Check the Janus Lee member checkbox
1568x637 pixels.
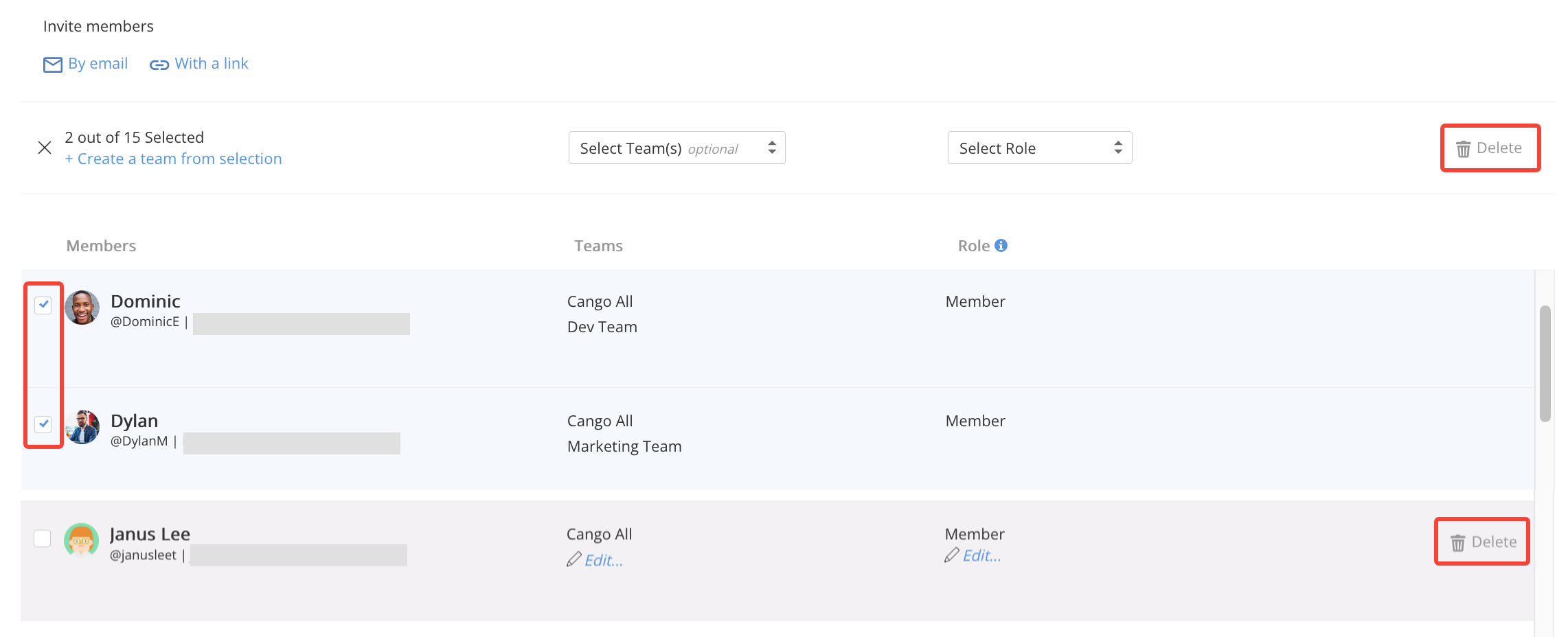pos(43,538)
